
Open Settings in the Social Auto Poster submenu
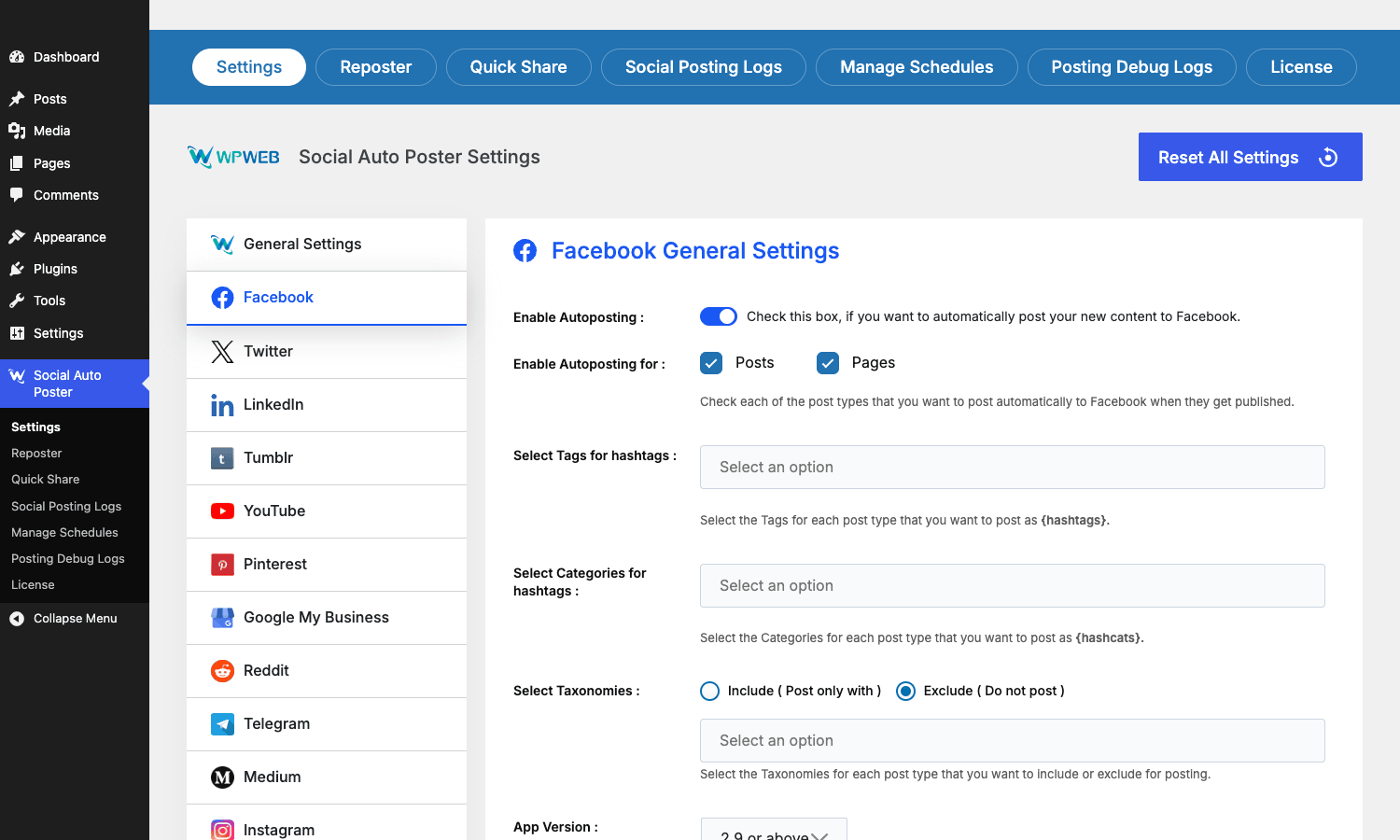tap(35, 427)
